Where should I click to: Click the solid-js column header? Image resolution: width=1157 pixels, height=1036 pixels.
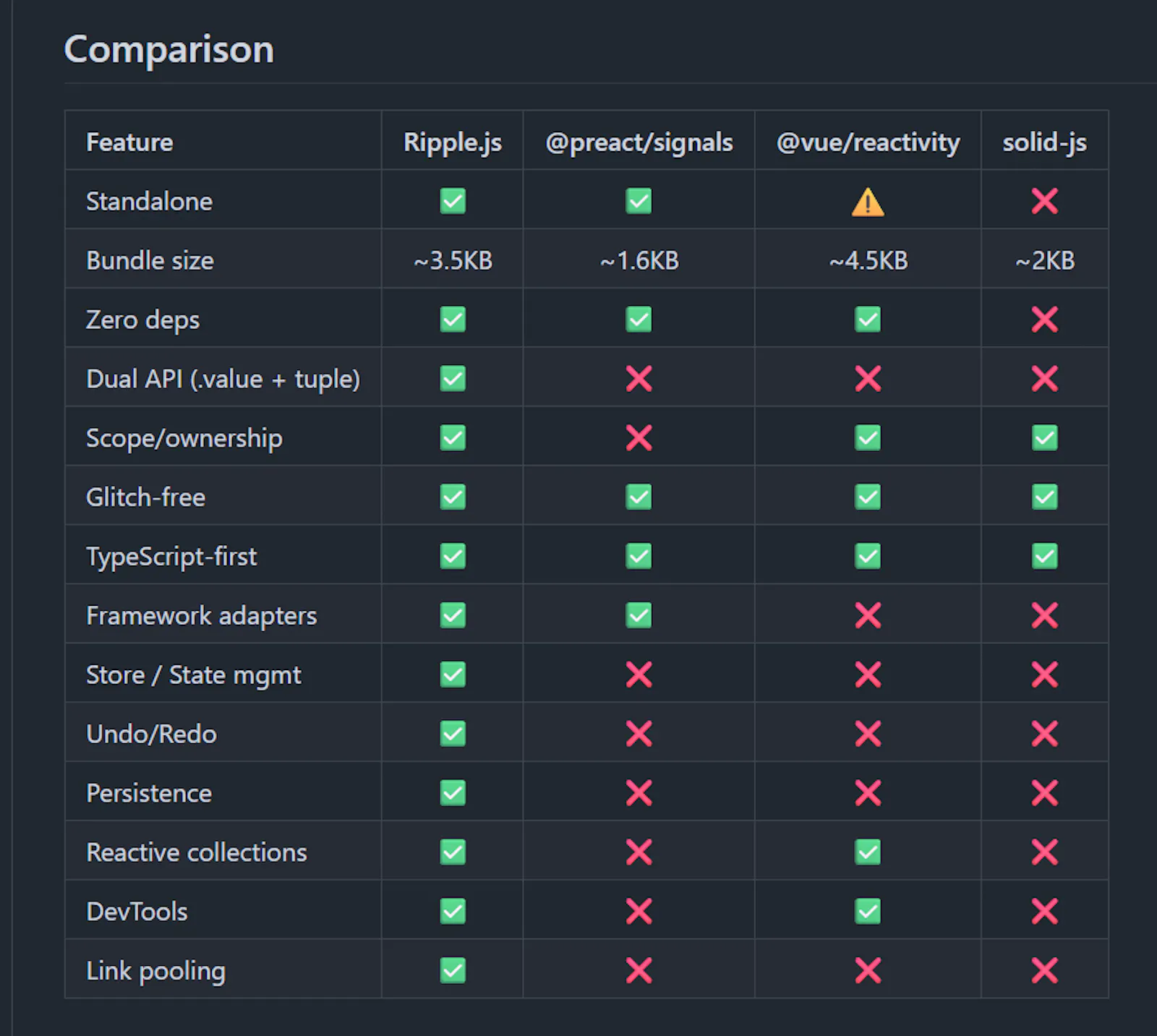1045,142
